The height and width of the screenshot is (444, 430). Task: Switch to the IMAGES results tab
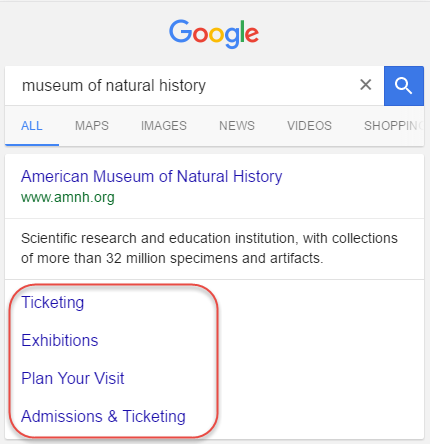pyautogui.click(x=164, y=126)
